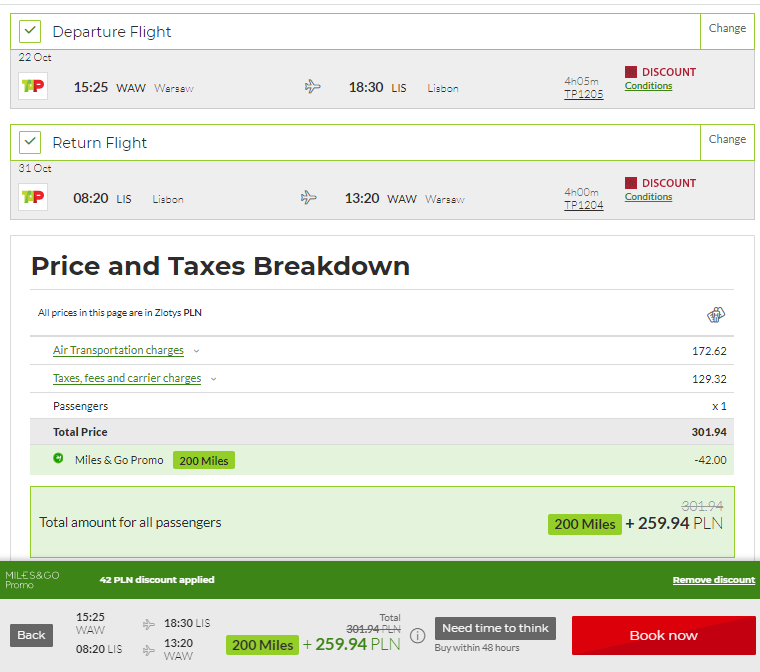The width and height of the screenshot is (760, 672).
Task: Expand Taxes, fees and carrier charges
Action: click(127, 378)
